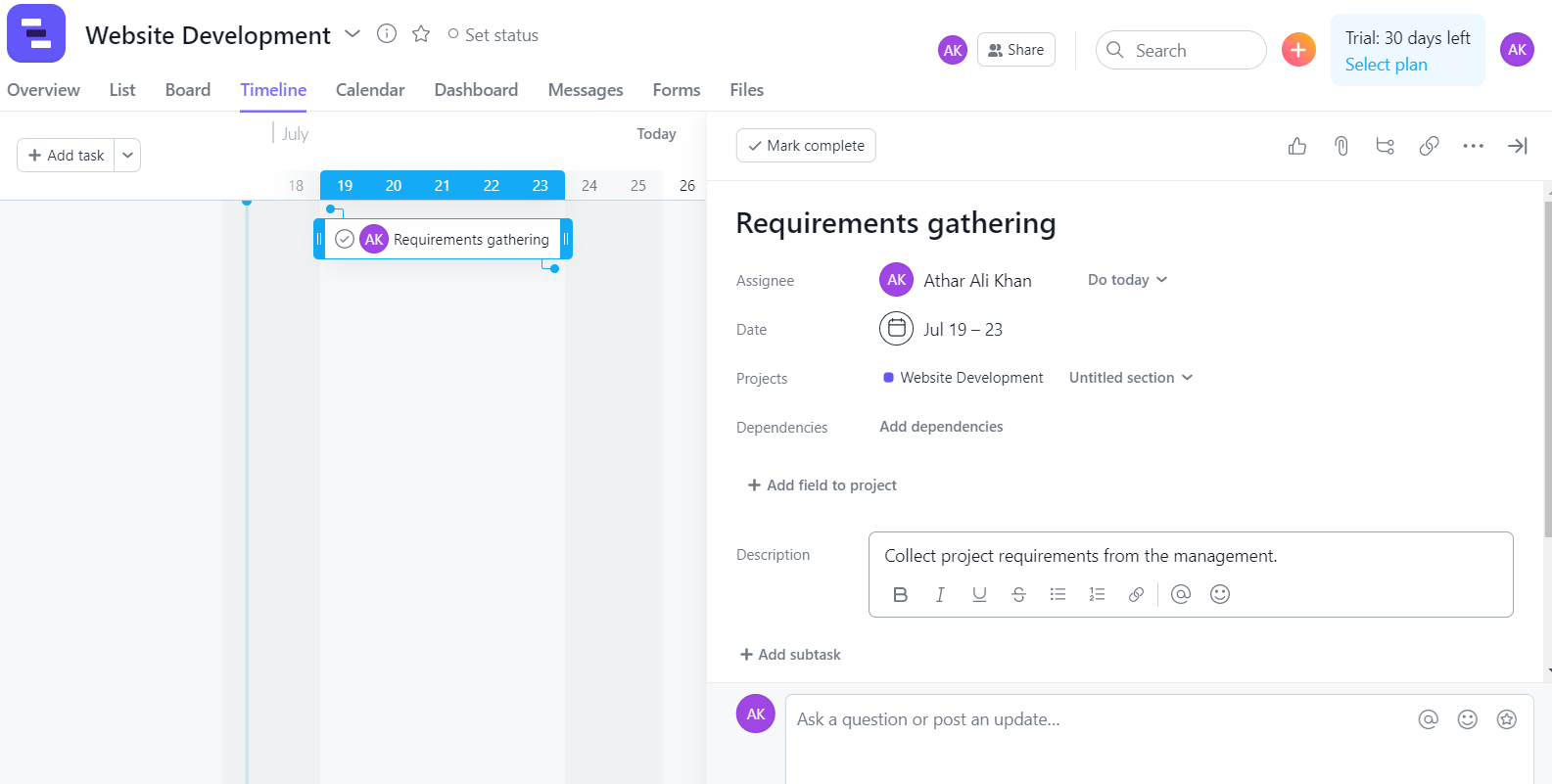Click Add task button
The image size is (1552, 784).
pos(66,155)
